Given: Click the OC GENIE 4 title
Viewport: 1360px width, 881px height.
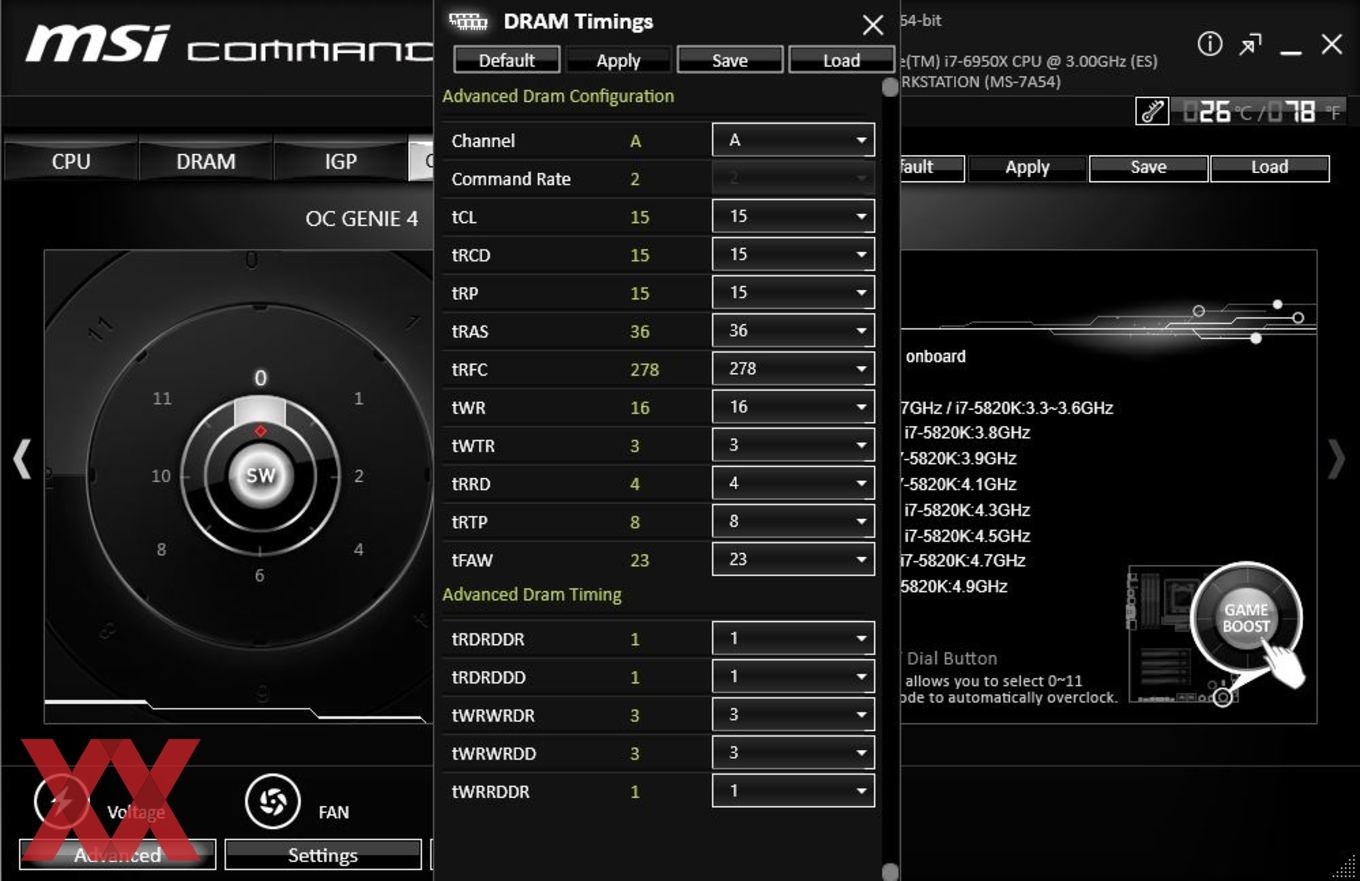Looking at the screenshot, I should [362, 217].
